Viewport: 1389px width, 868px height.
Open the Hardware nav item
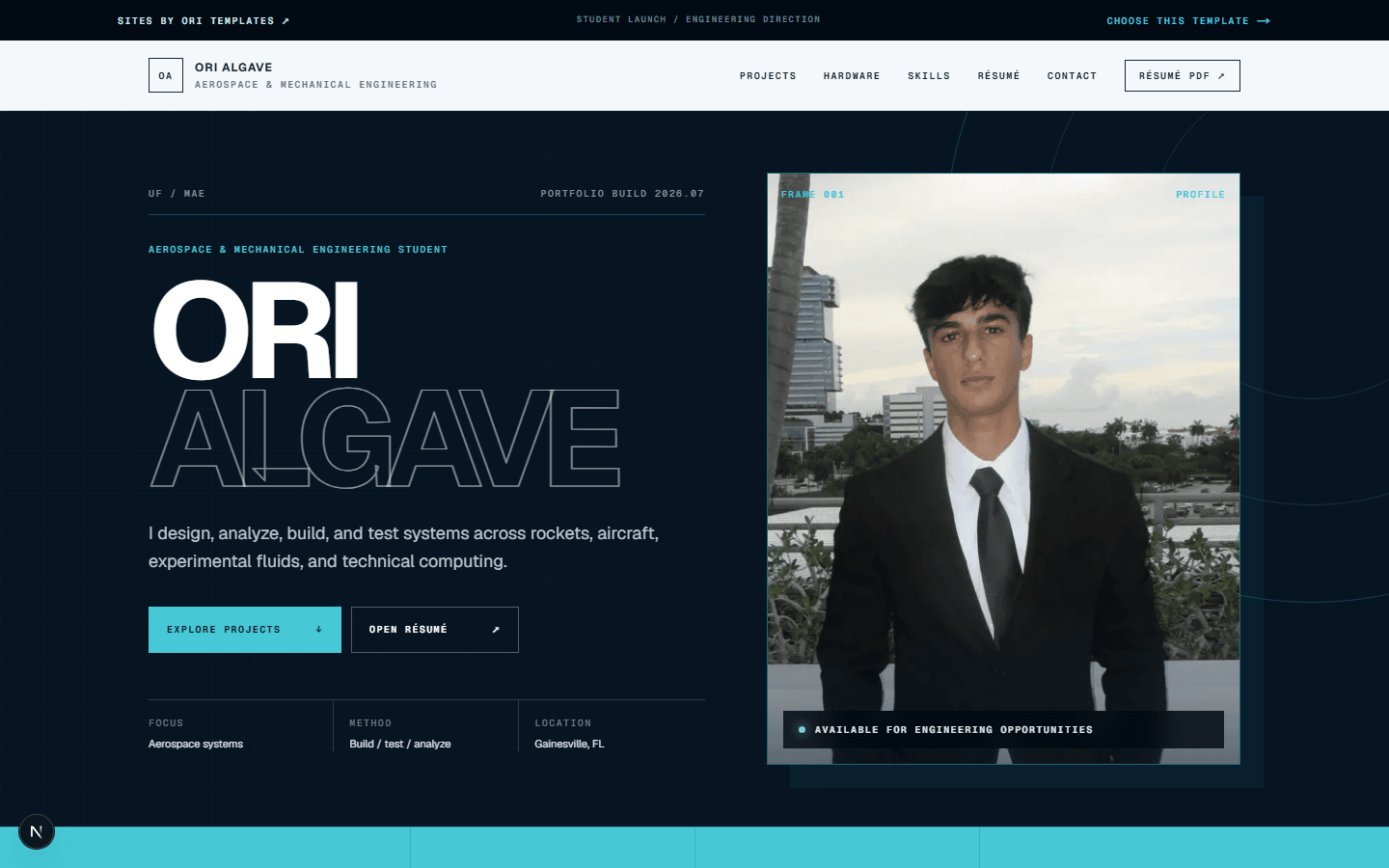[x=852, y=75]
